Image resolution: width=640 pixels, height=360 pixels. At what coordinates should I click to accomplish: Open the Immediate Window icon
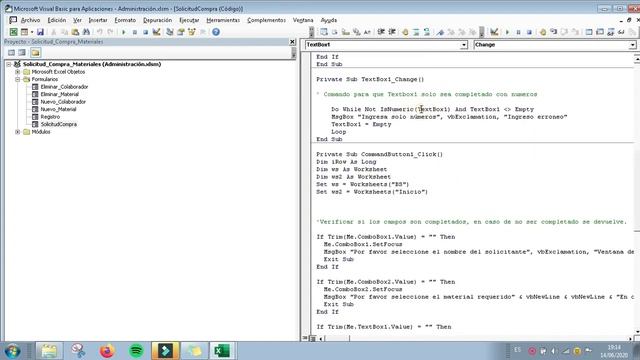pos(600,32)
